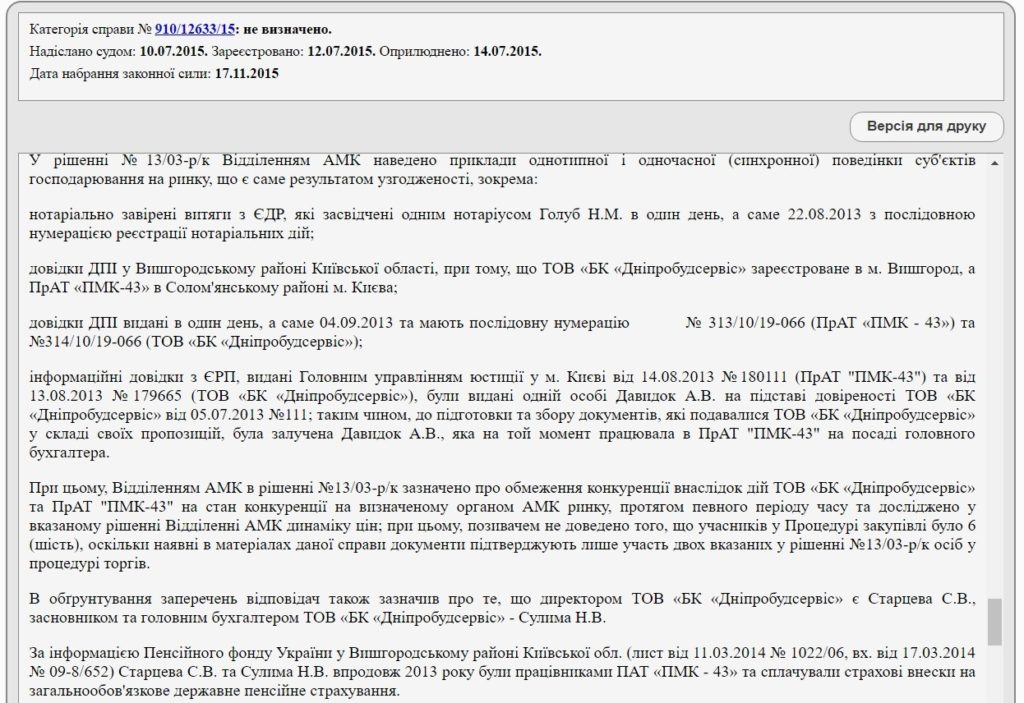Click paragraph 'довідки ДПІ видані в один день'
The height and width of the screenshot is (703, 1024).
[500, 332]
